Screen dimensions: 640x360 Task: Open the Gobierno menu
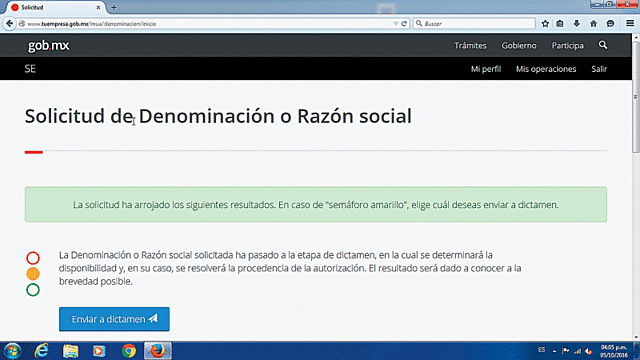click(x=519, y=45)
